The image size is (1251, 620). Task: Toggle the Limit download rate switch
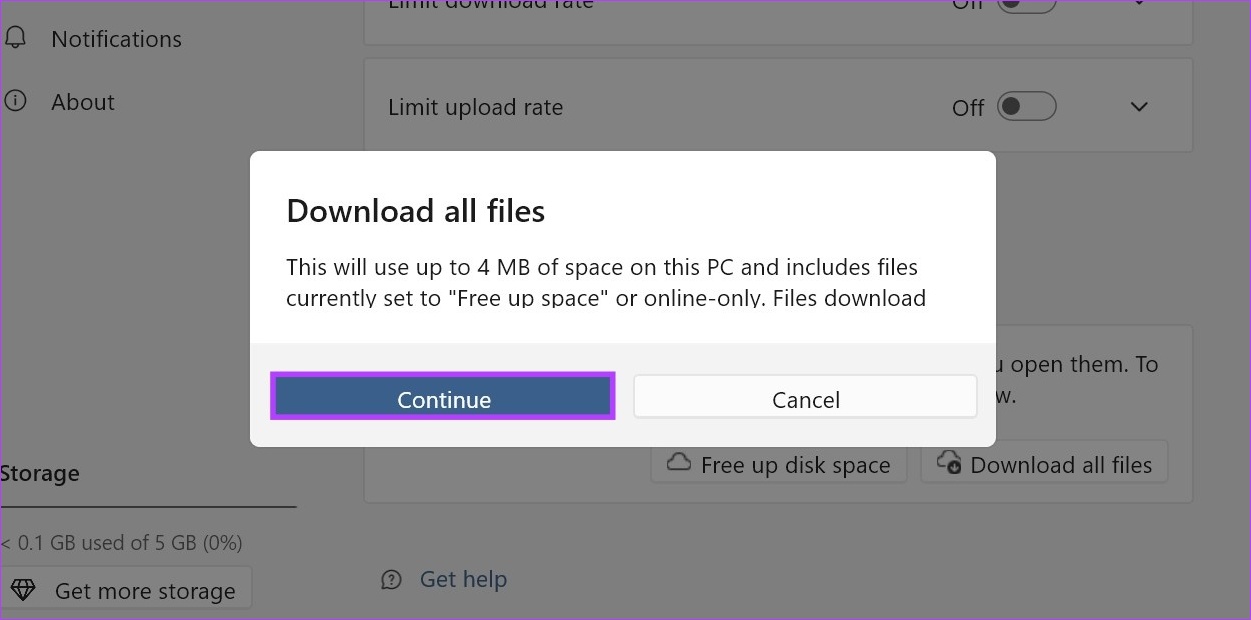pyautogui.click(x=1027, y=4)
